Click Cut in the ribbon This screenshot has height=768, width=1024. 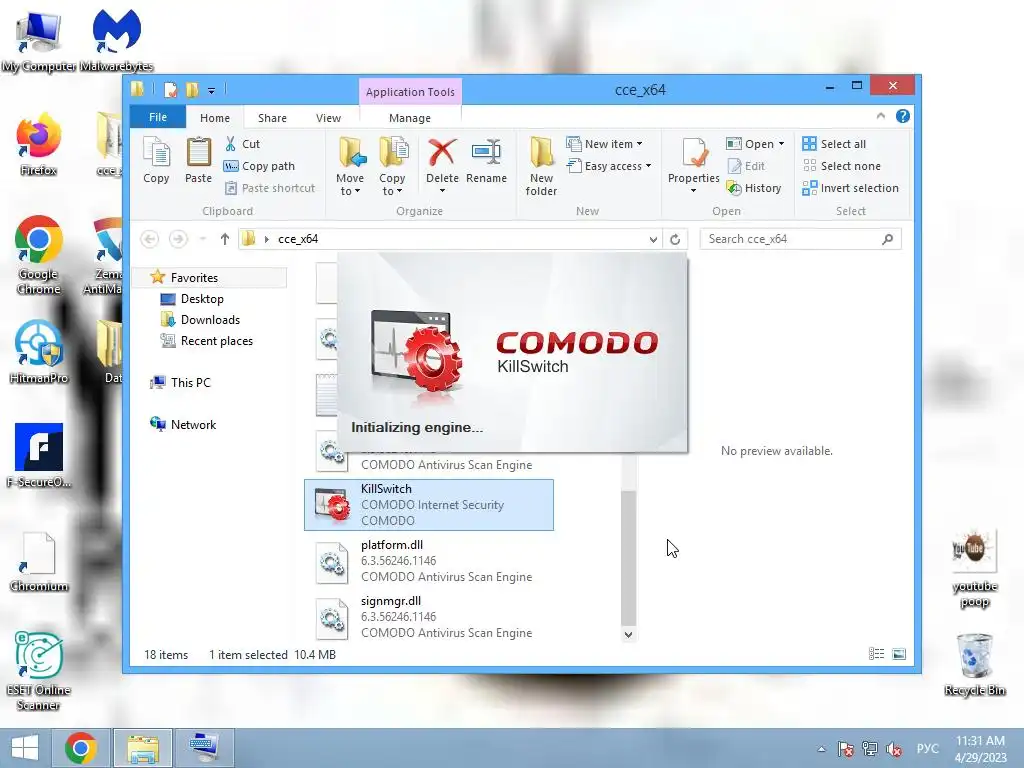click(x=242, y=144)
